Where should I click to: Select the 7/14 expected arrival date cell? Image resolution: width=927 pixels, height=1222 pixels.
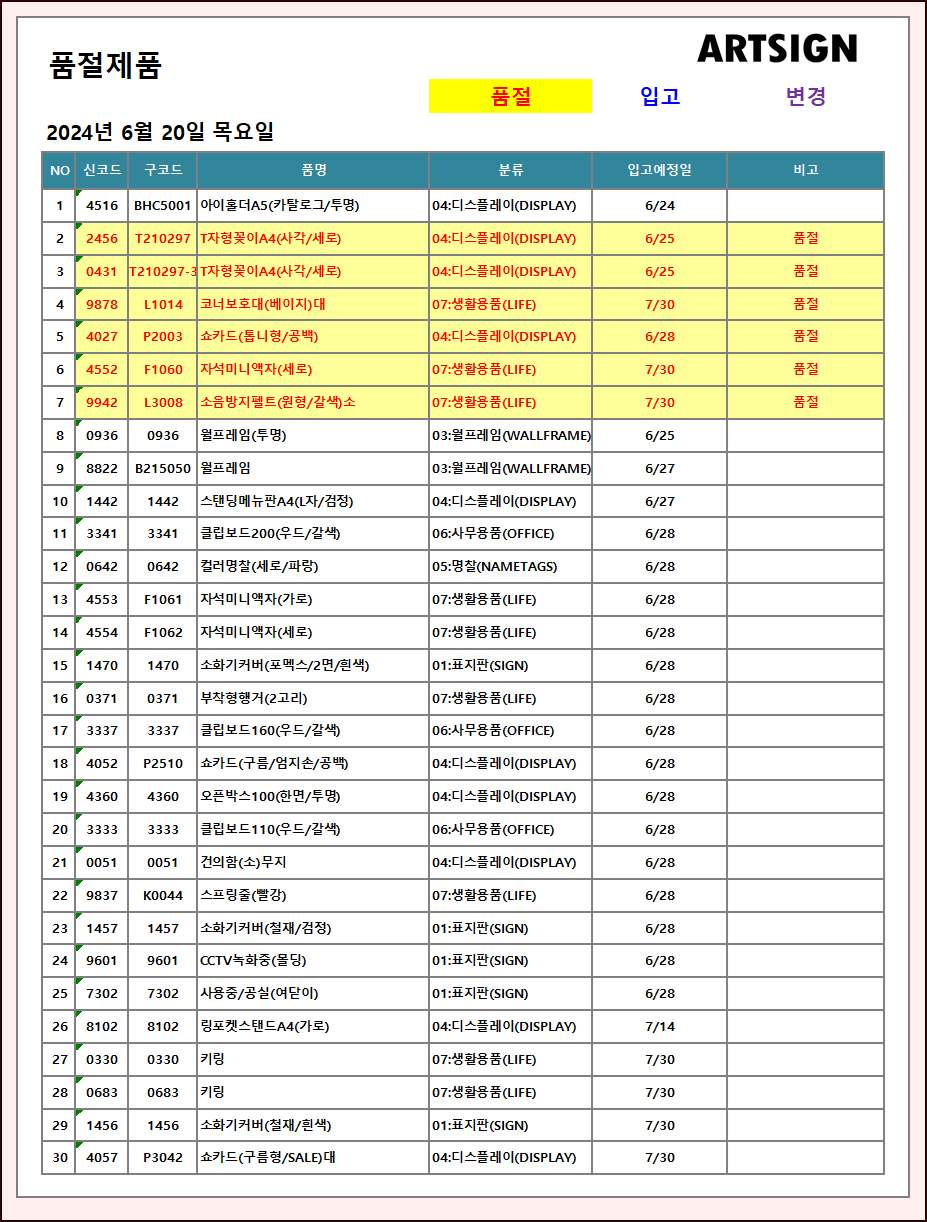[x=660, y=1027]
